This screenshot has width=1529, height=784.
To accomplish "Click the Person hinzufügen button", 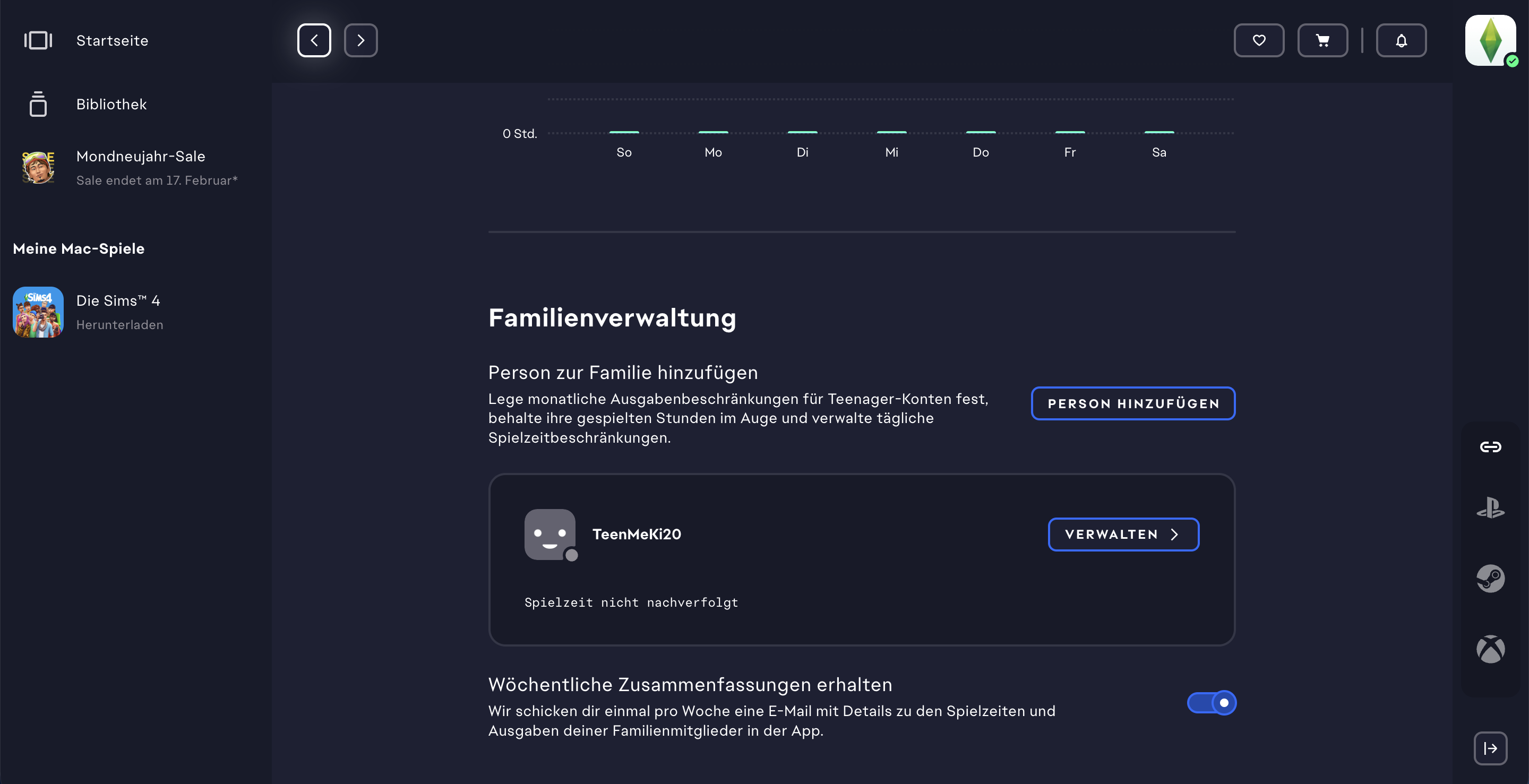I will pyautogui.click(x=1132, y=403).
